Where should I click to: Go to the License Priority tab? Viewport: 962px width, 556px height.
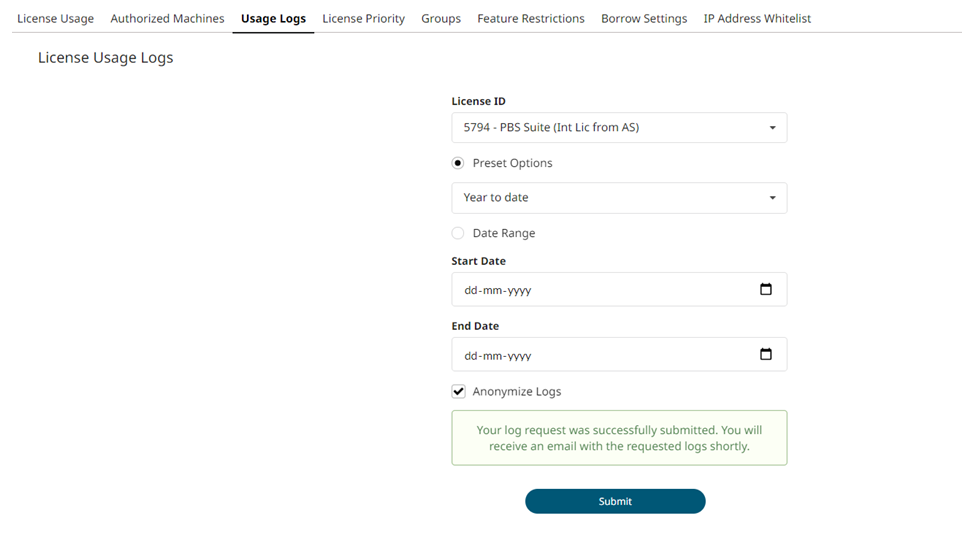(x=363, y=19)
